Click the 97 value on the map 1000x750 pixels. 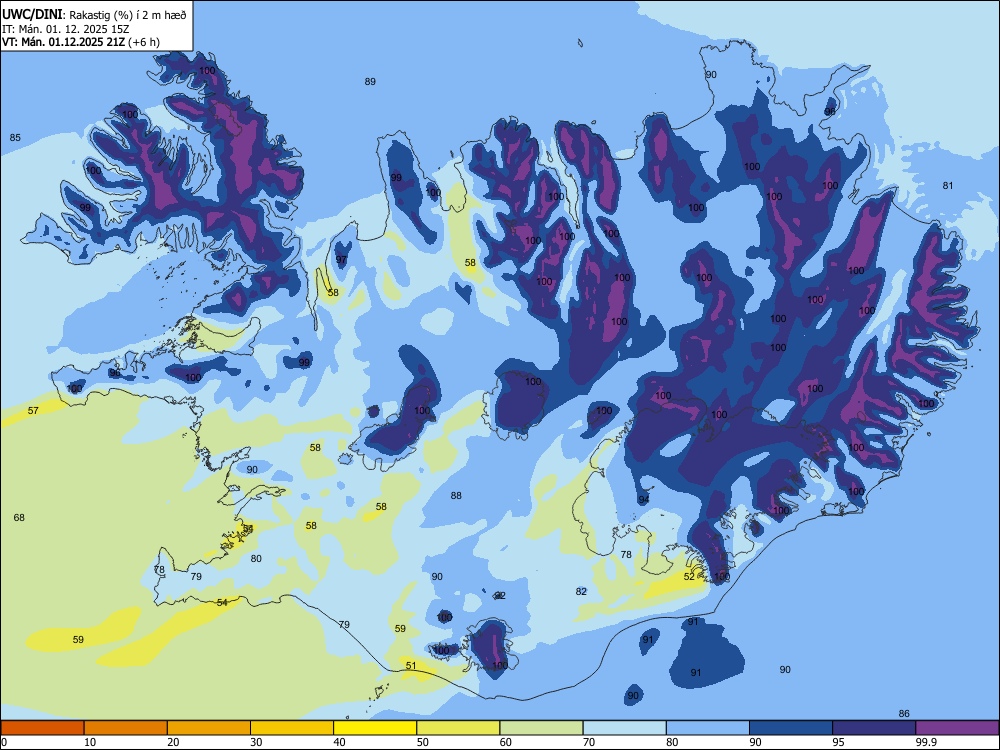tap(342, 260)
